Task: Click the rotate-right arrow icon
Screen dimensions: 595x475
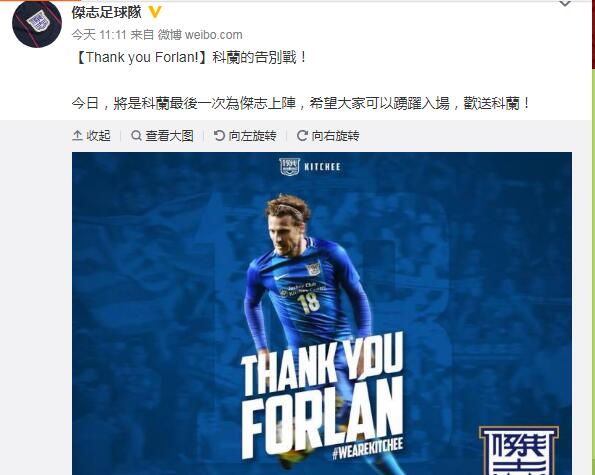Action: pos(302,135)
